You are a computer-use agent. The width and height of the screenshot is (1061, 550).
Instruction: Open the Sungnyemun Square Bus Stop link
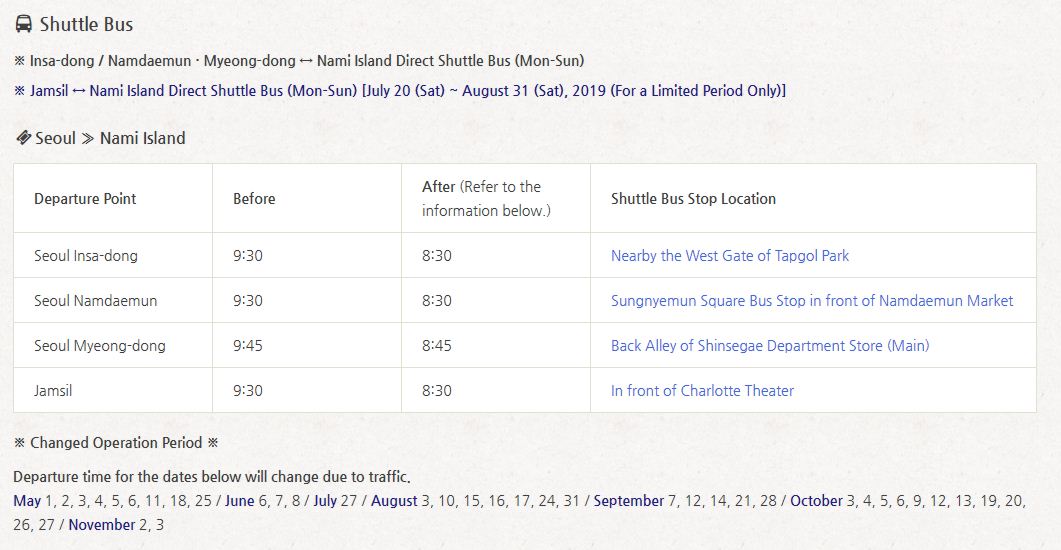tap(811, 301)
